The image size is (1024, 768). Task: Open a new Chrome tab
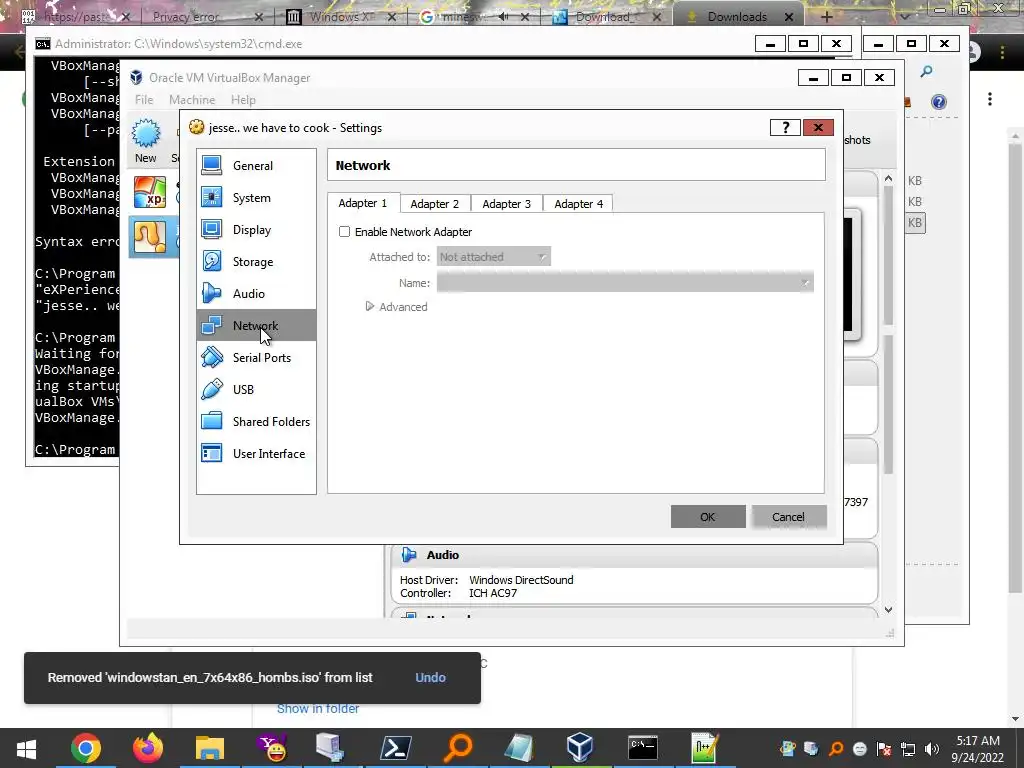(826, 16)
